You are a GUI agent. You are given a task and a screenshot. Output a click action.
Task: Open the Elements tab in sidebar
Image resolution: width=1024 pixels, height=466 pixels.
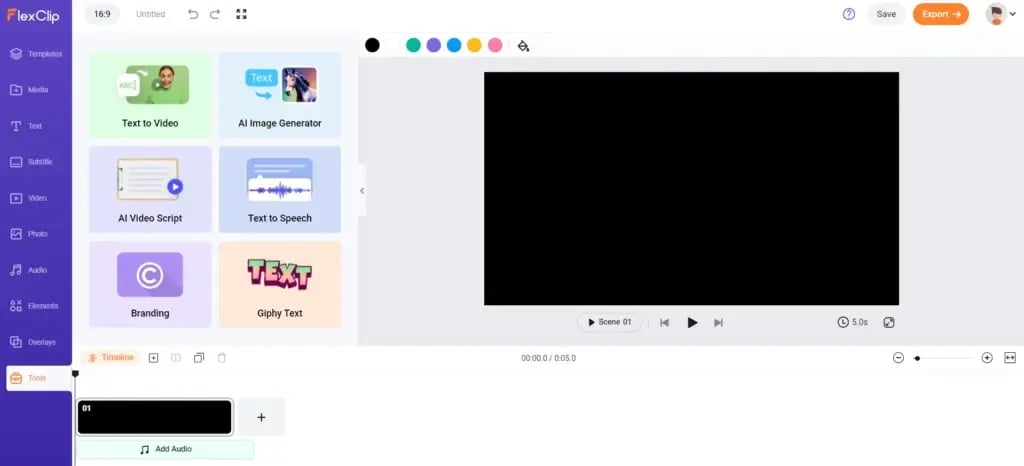click(36, 305)
